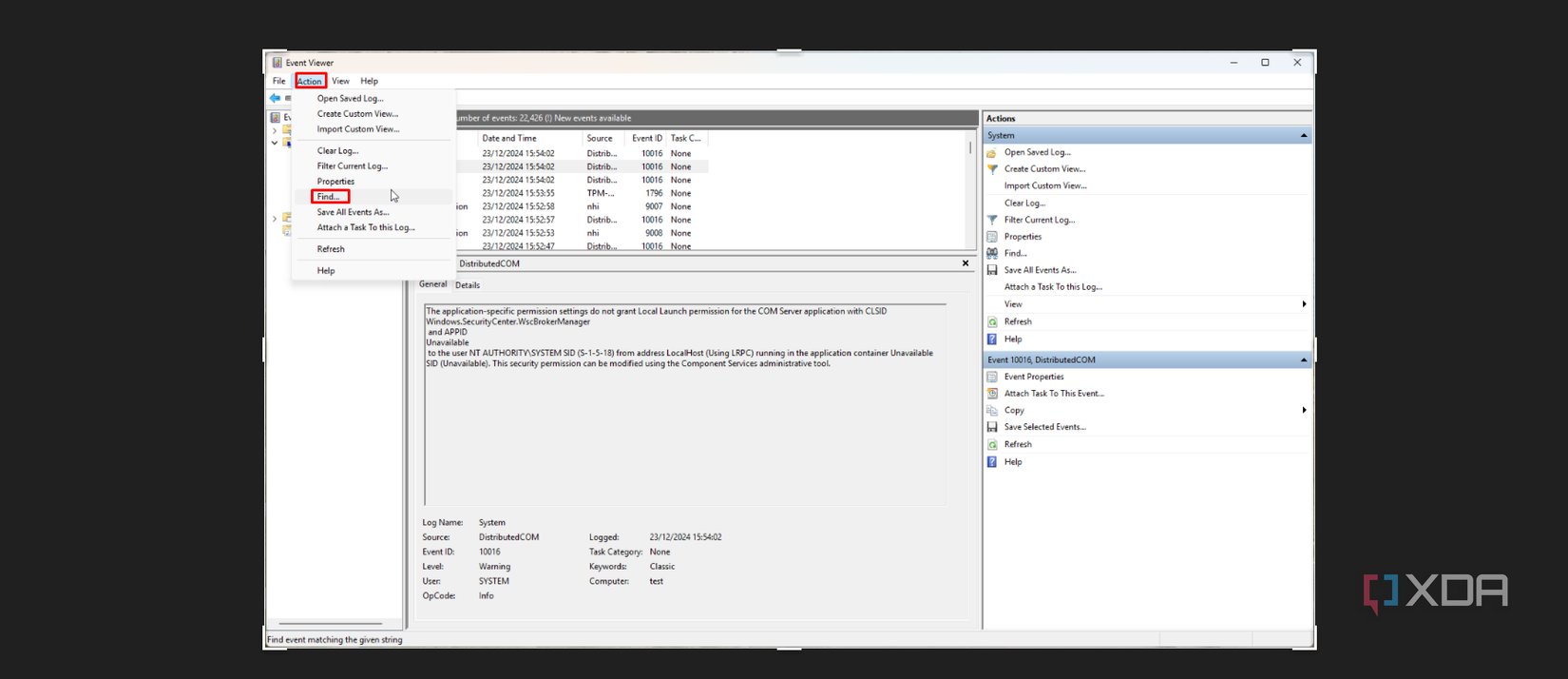Click Import Custom View... in the Actions pane
Image resolution: width=1568 pixels, height=679 pixels.
click(x=1045, y=186)
